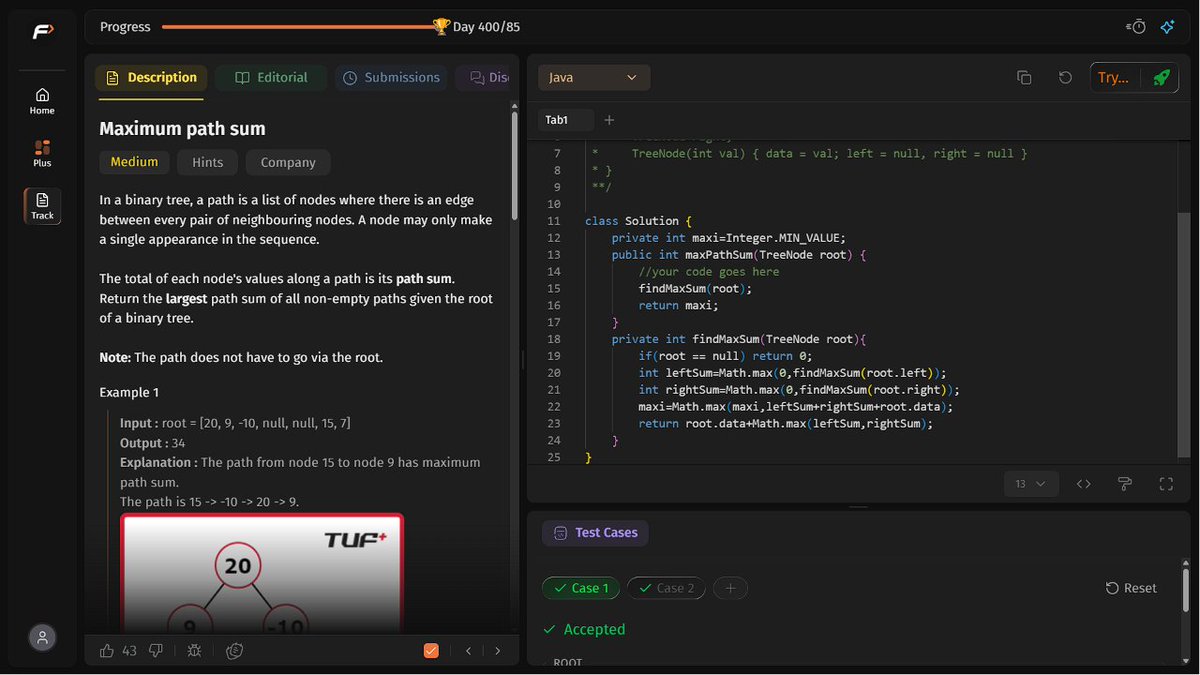The image size is (1200, 675).
Task: Switch to the Description tab
Action: (150, 77)
